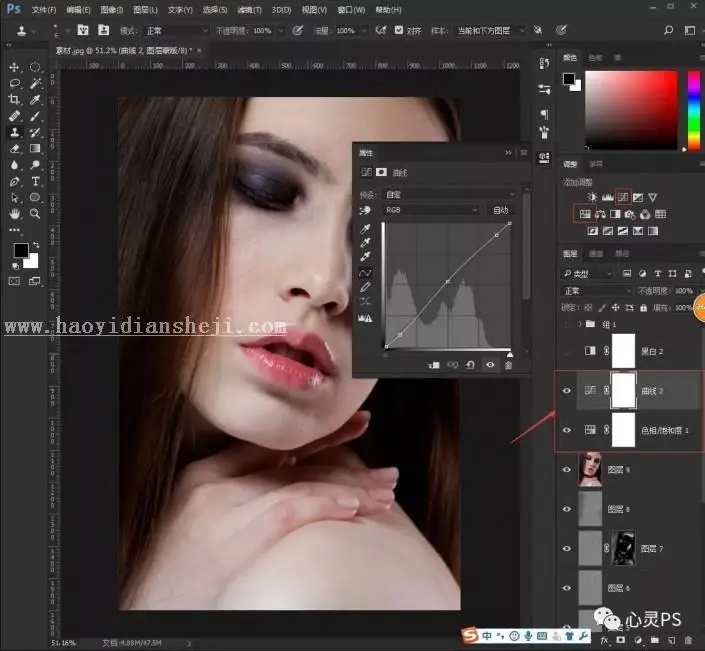Open clone stamp mode dropdown

coord(176,31)
